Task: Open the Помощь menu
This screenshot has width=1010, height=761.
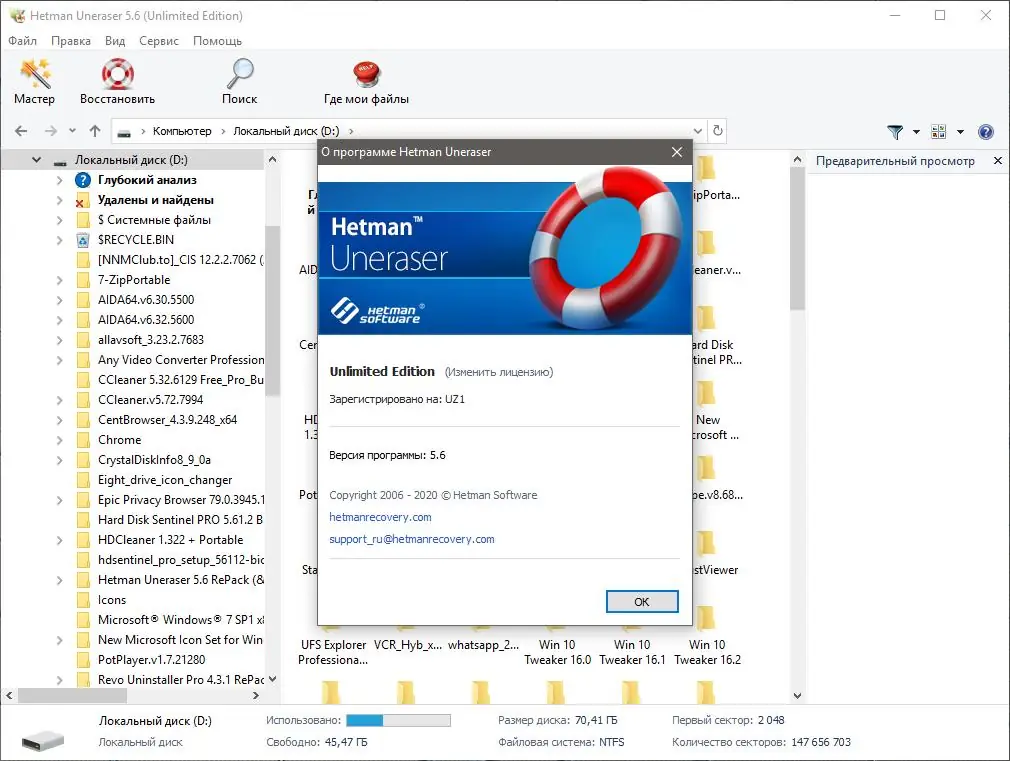Action: tap(217, 41)
